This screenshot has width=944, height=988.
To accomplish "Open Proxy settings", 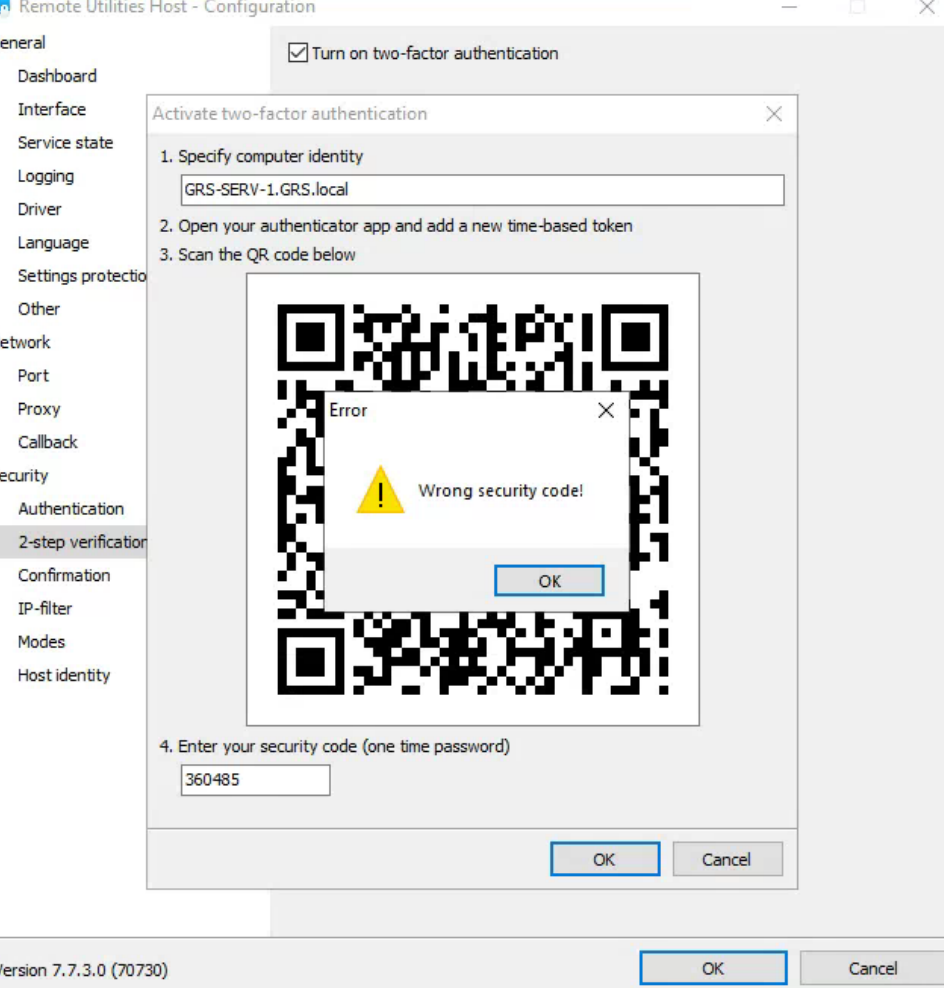I will coord(39,410).
